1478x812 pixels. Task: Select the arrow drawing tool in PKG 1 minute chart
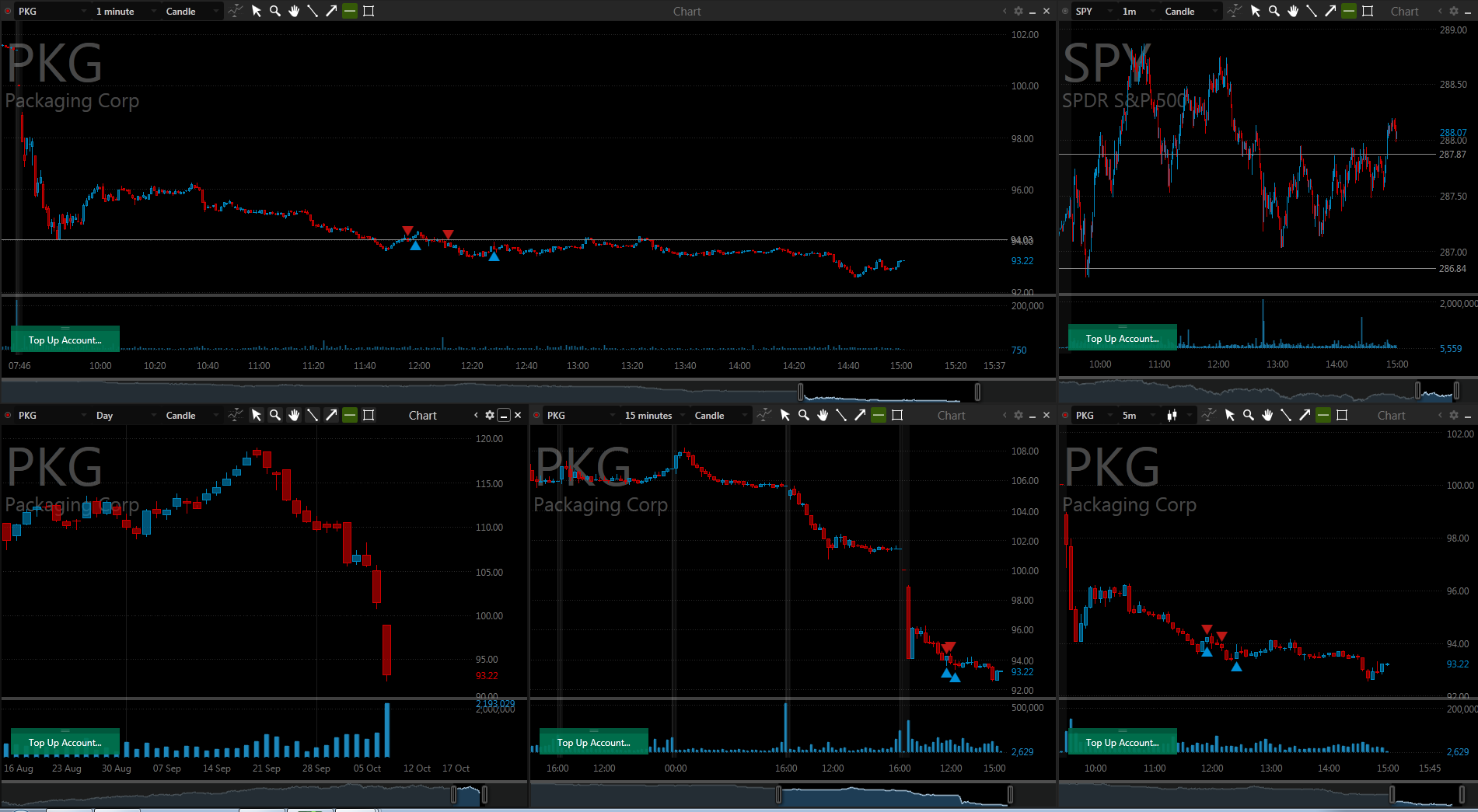(331, 11)
